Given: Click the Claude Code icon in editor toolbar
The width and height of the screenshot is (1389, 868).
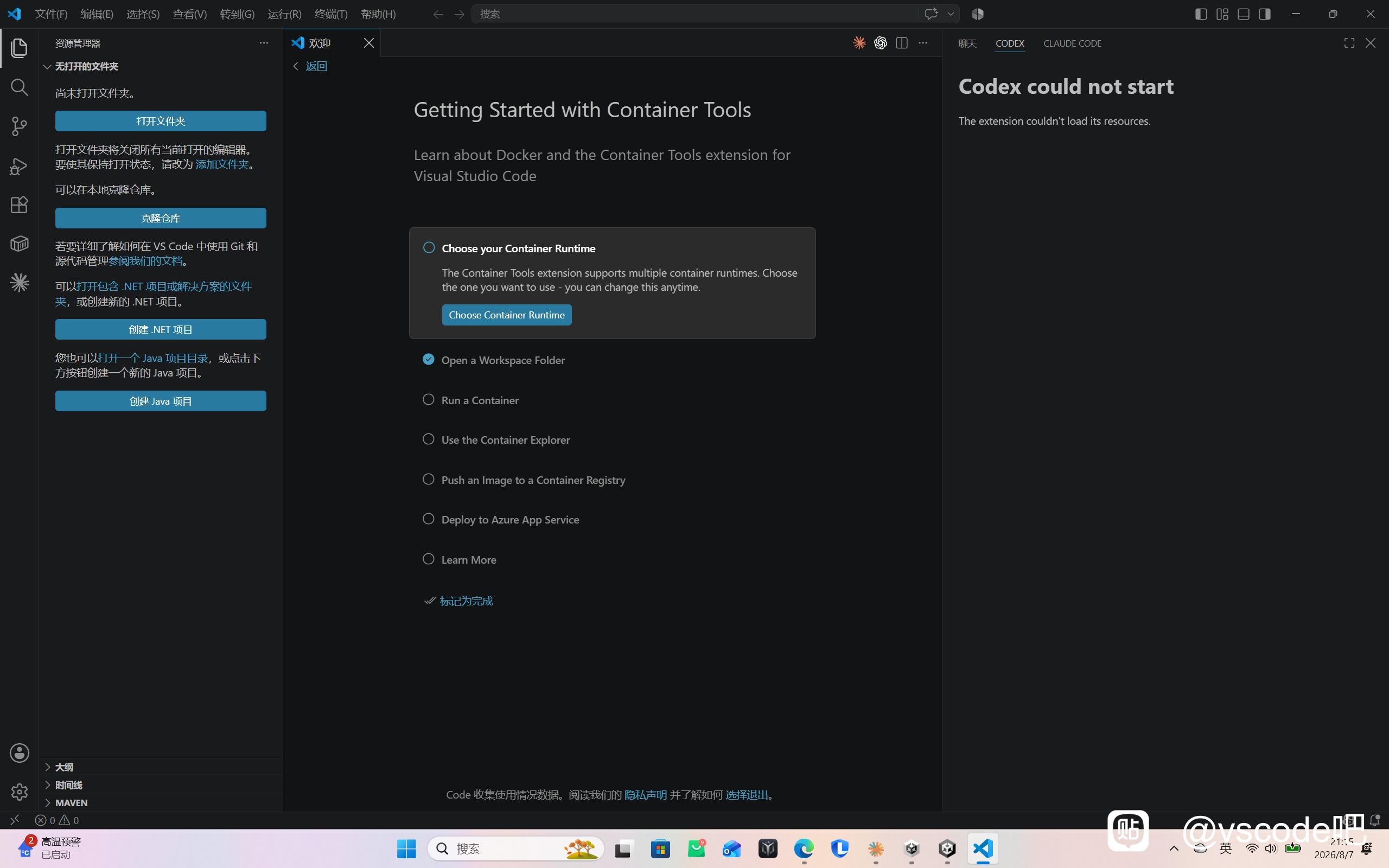Looking at the screenshot, I should tap(859, 43).
